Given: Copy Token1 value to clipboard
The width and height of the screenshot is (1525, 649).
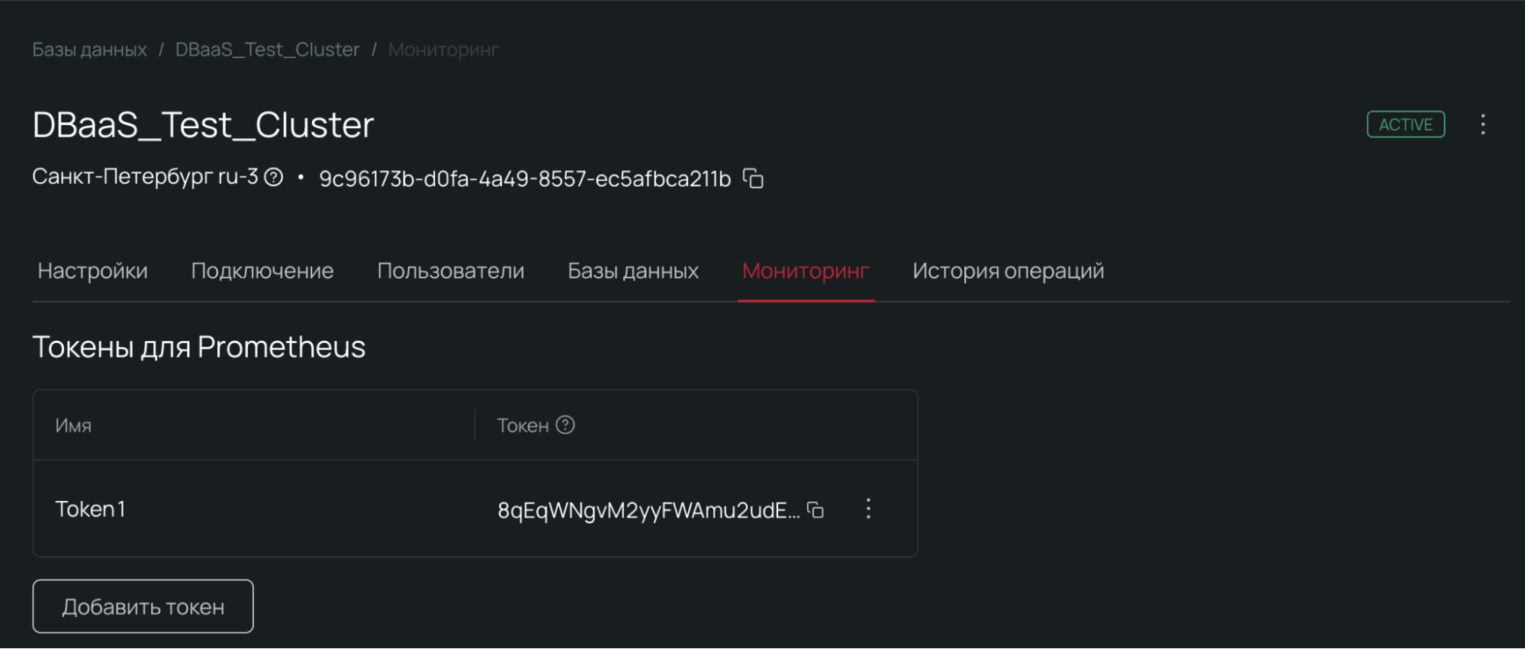Looking at the screenshot, I should click(x=816, y=510).
